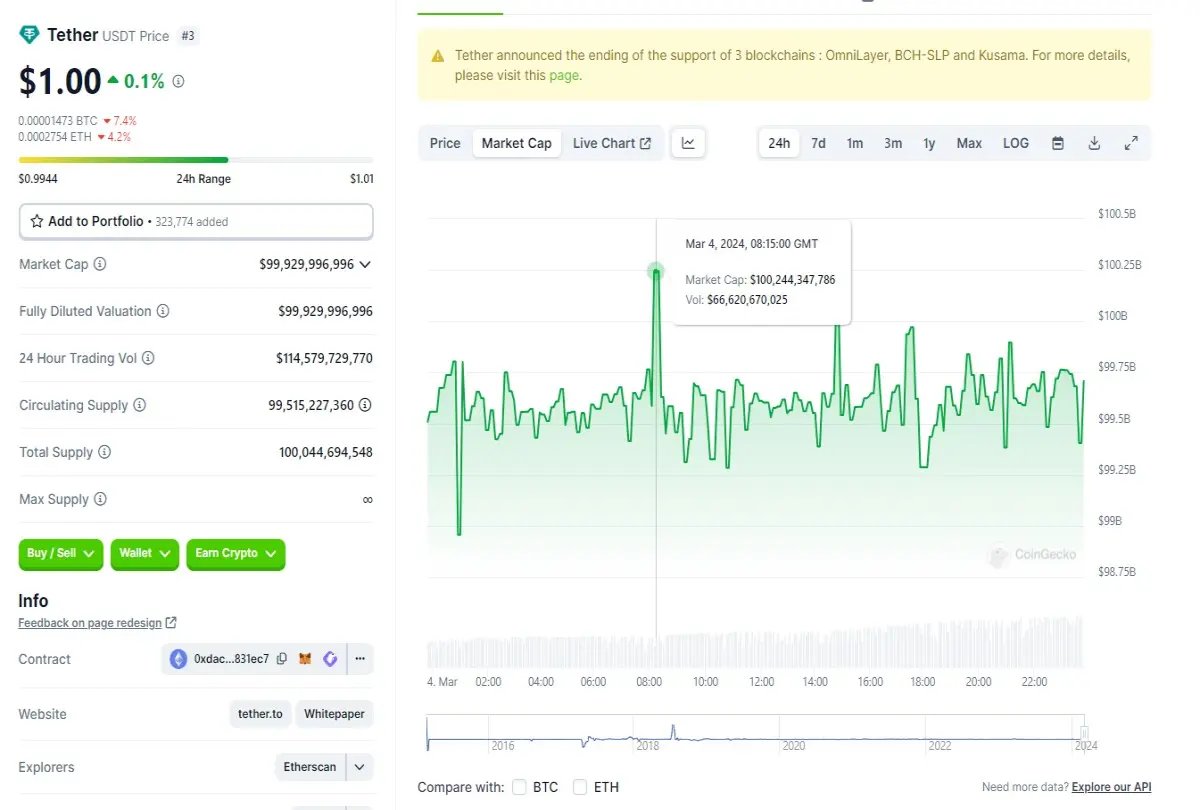This screenshot has height=810, width=1200.
Task: Click the warning icon in Tether notice
Action: coord(438,57)
